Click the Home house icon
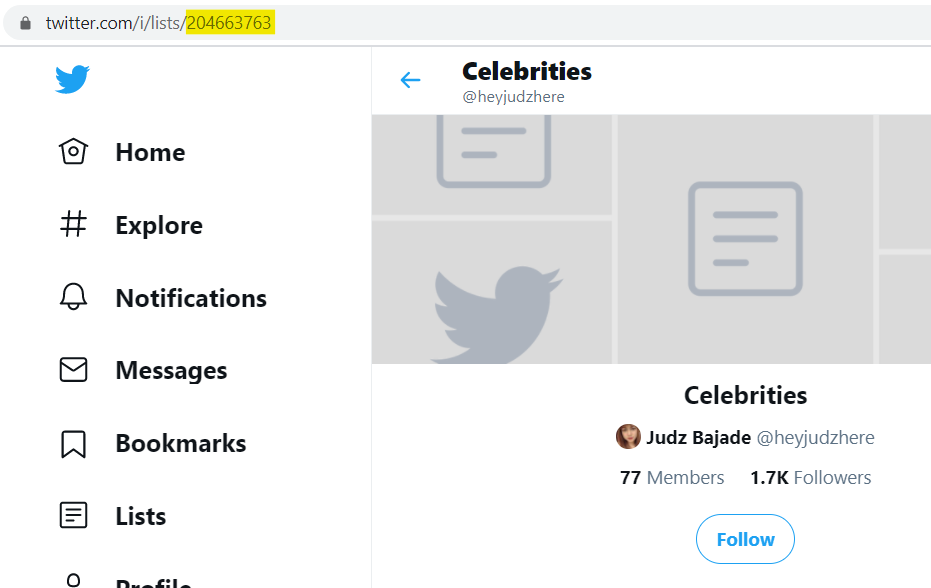This screenshot has height=588, width=931. pos(74,151)
